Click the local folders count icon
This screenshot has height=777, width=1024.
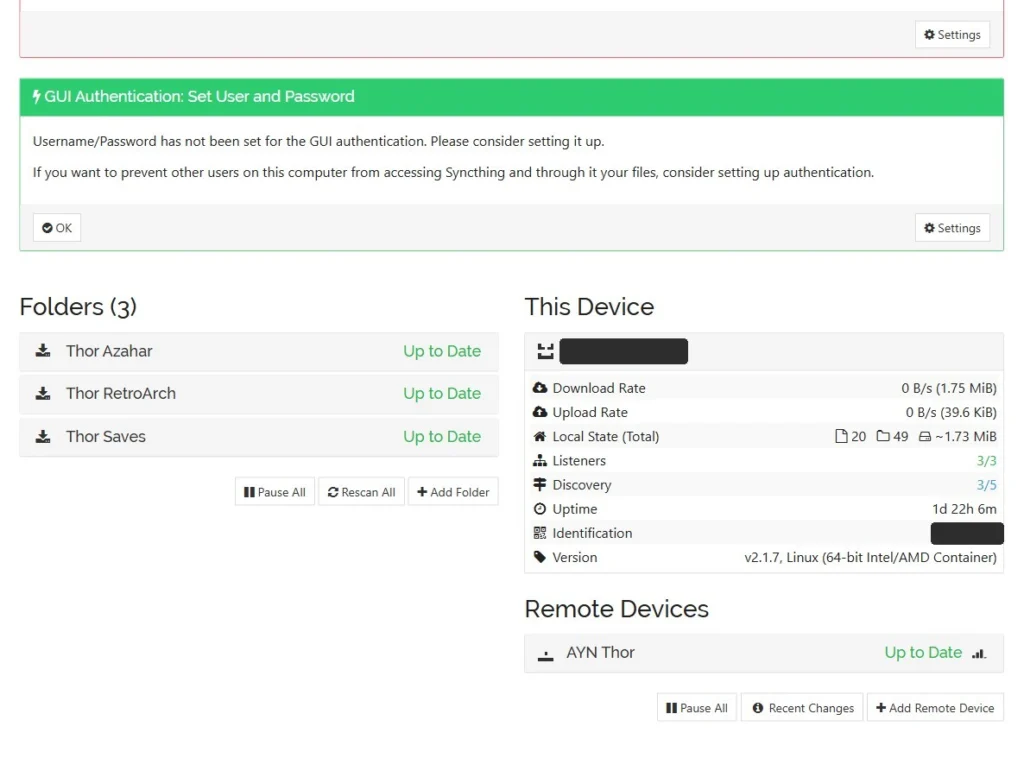883,436
